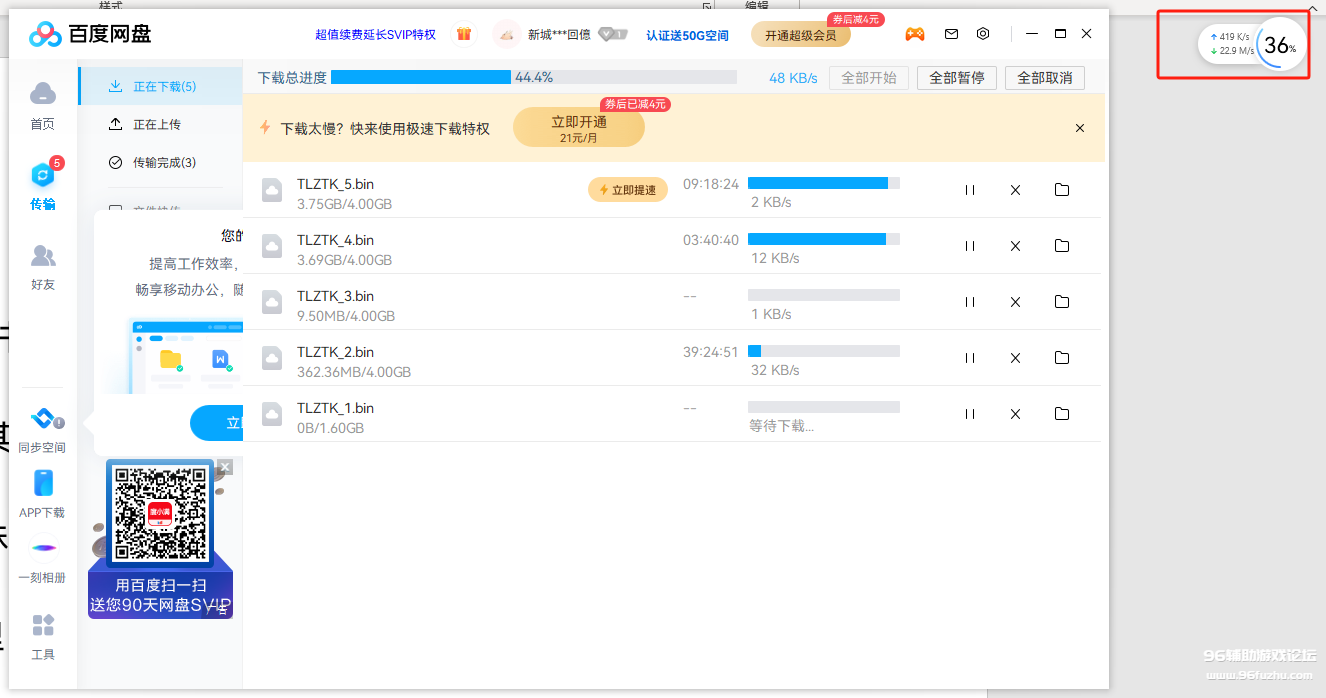The width and height of the screenshot is (1326, 698).
Task: Click 立即开通 in the speed banner
Action: click(579, 128)
